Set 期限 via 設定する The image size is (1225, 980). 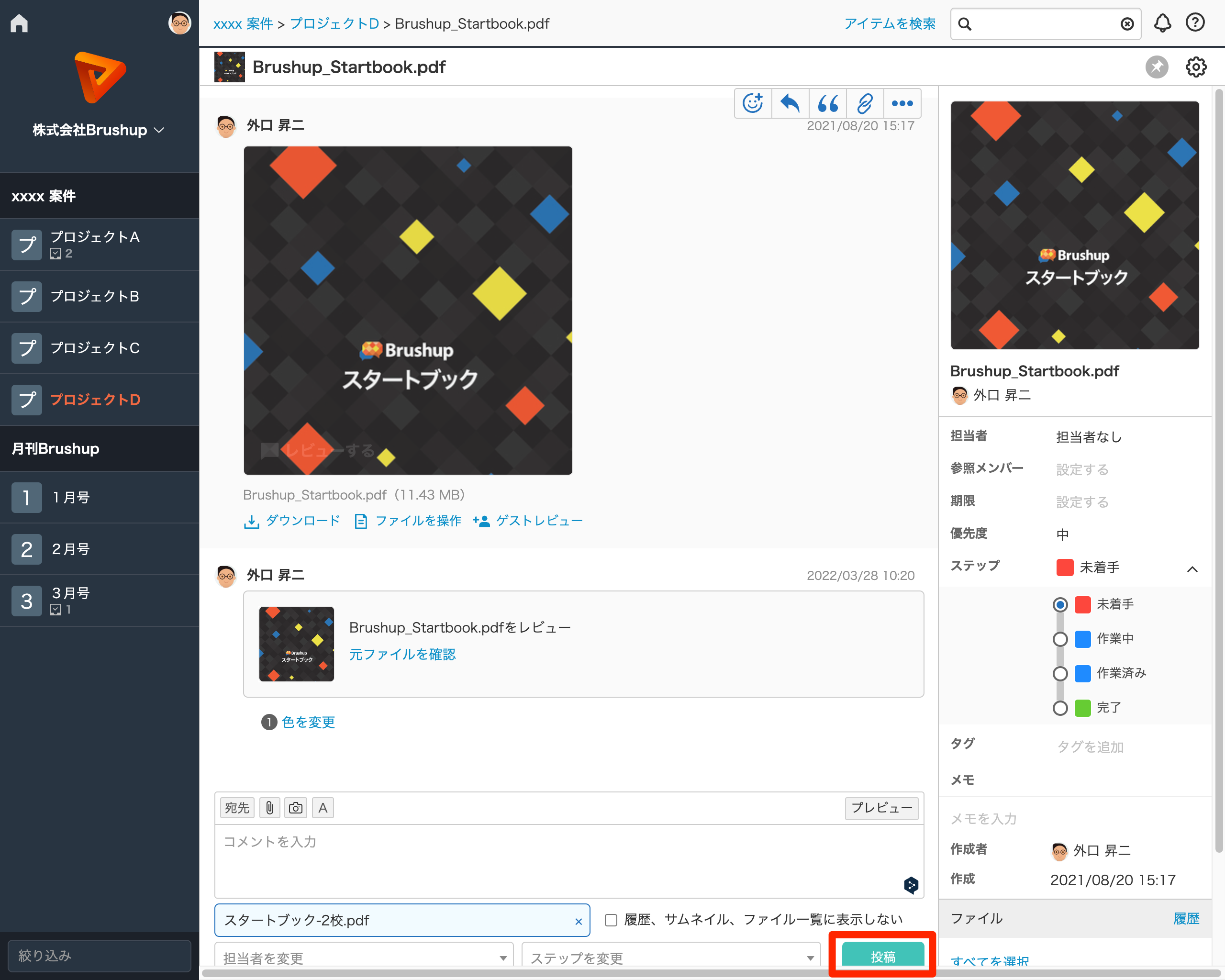[x=1082, y=502]
